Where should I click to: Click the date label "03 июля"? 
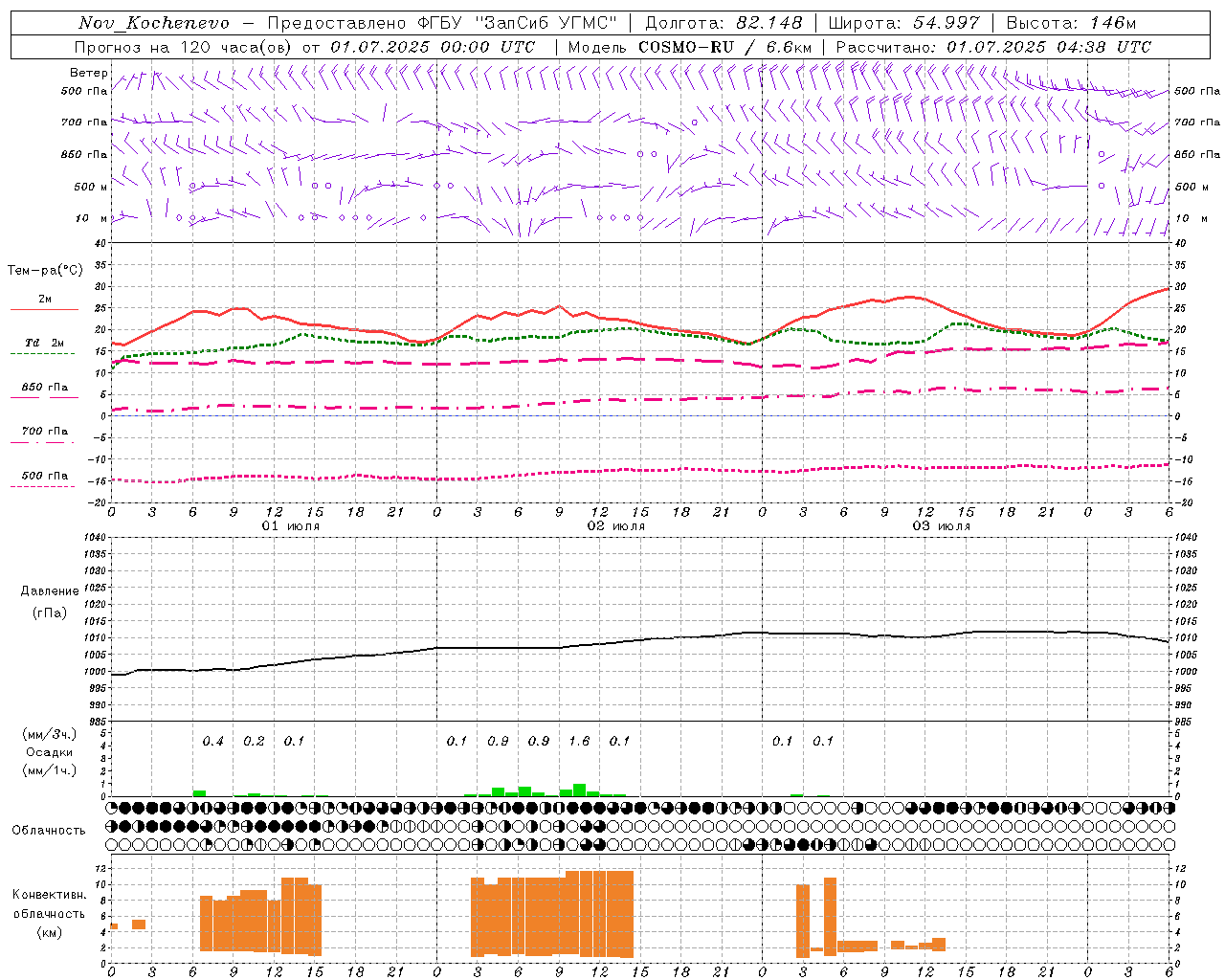(x=942, y=526)
